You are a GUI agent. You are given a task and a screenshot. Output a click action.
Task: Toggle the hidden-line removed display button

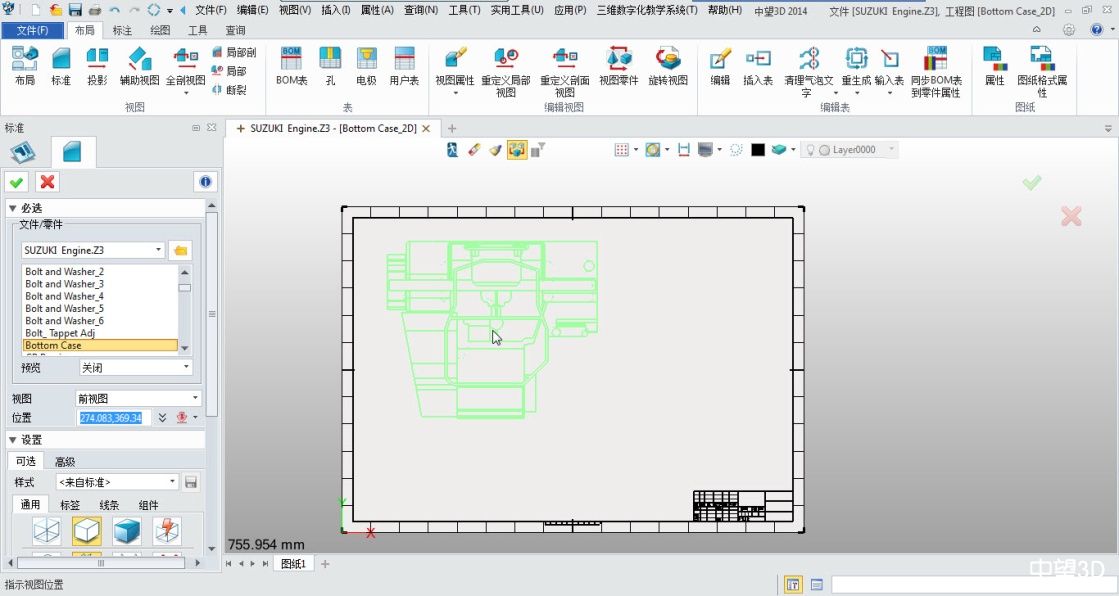pyautogui.click(x=86, y=530)
